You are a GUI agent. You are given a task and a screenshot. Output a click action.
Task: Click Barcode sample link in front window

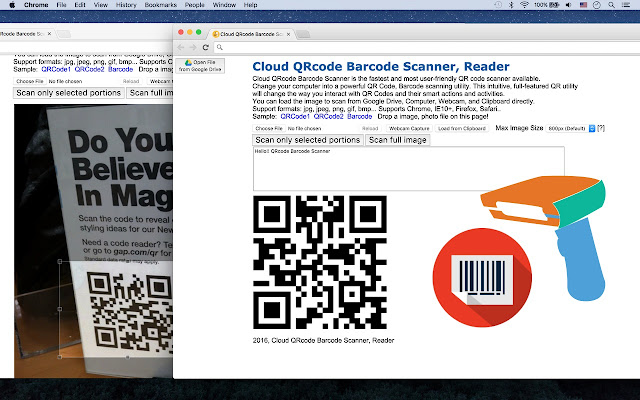point(360,116)
